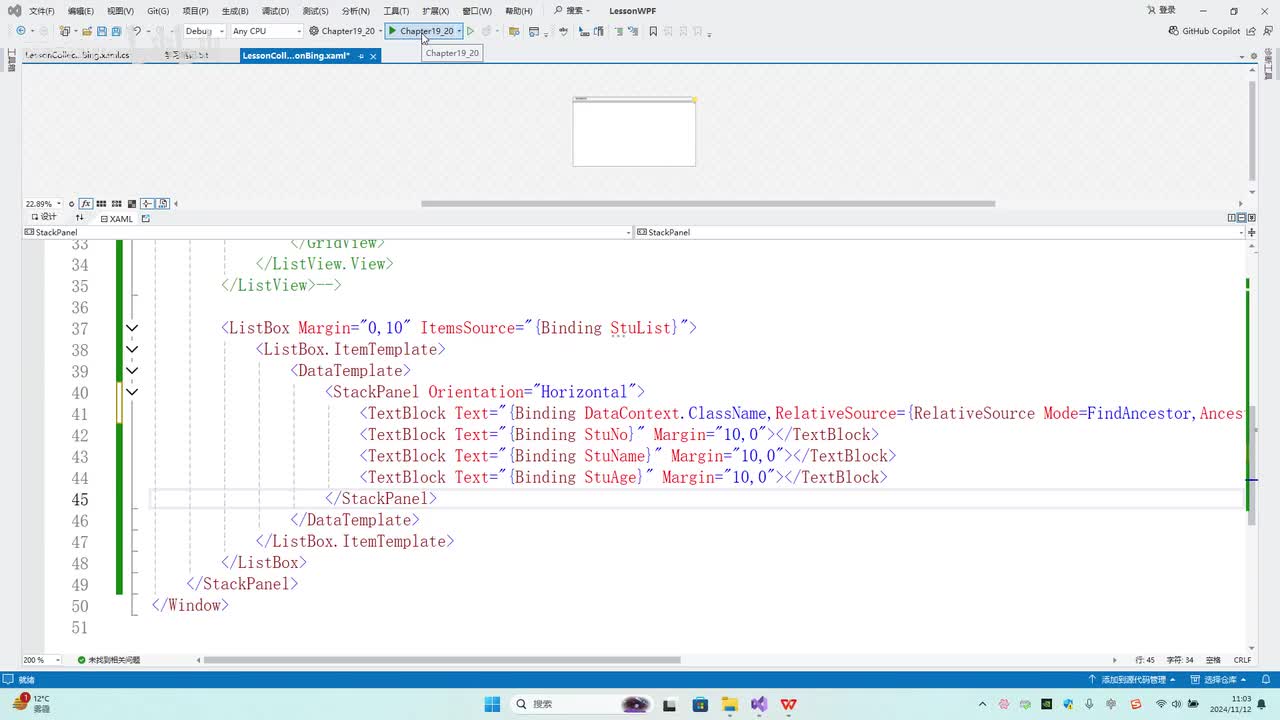Viewport: 1280px width, 720px height.
Task: Open the 调试(D) menu
Action: 275,11
